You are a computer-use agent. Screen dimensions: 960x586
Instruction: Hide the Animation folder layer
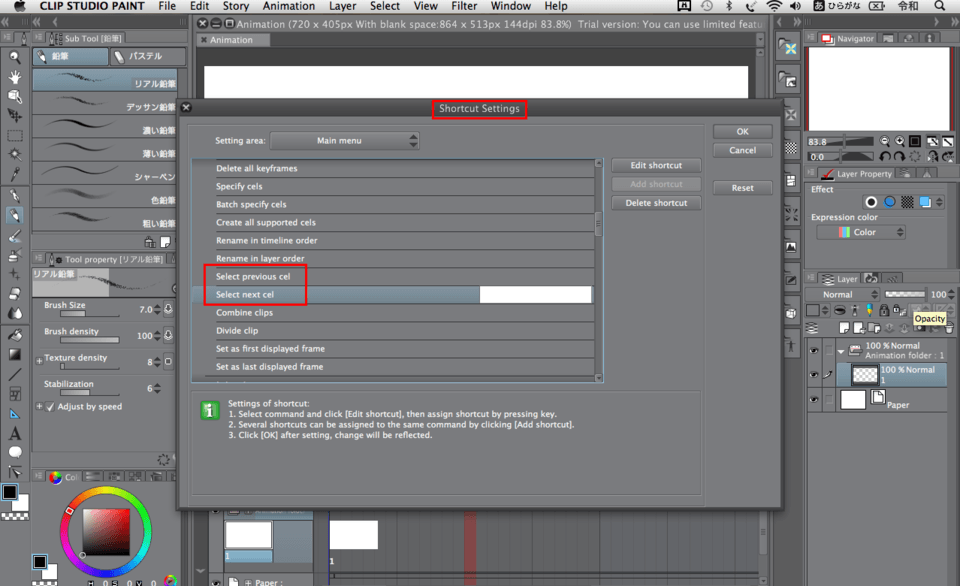click(814, 350)
